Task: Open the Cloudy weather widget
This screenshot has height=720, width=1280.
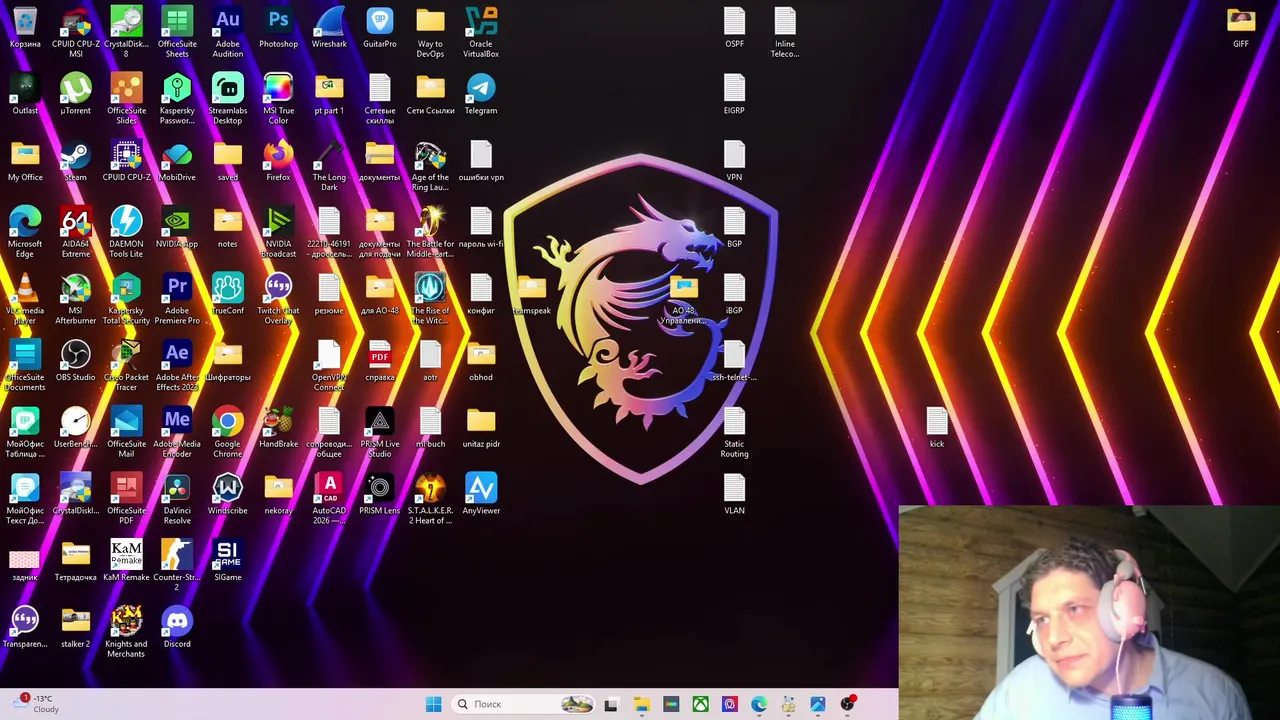Action: click(35, 704)
